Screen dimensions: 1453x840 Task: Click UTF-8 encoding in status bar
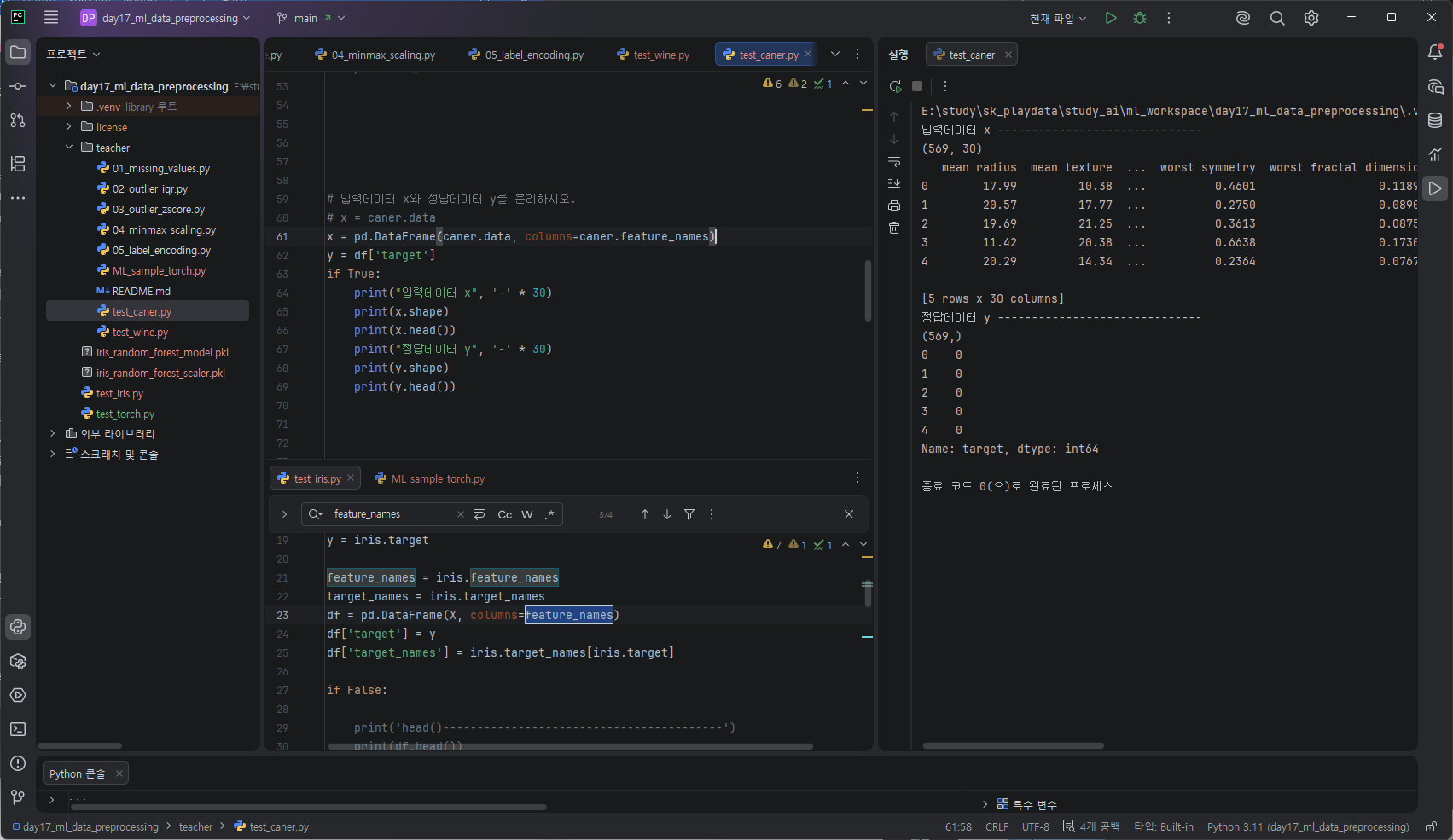tap(1036, 826)
